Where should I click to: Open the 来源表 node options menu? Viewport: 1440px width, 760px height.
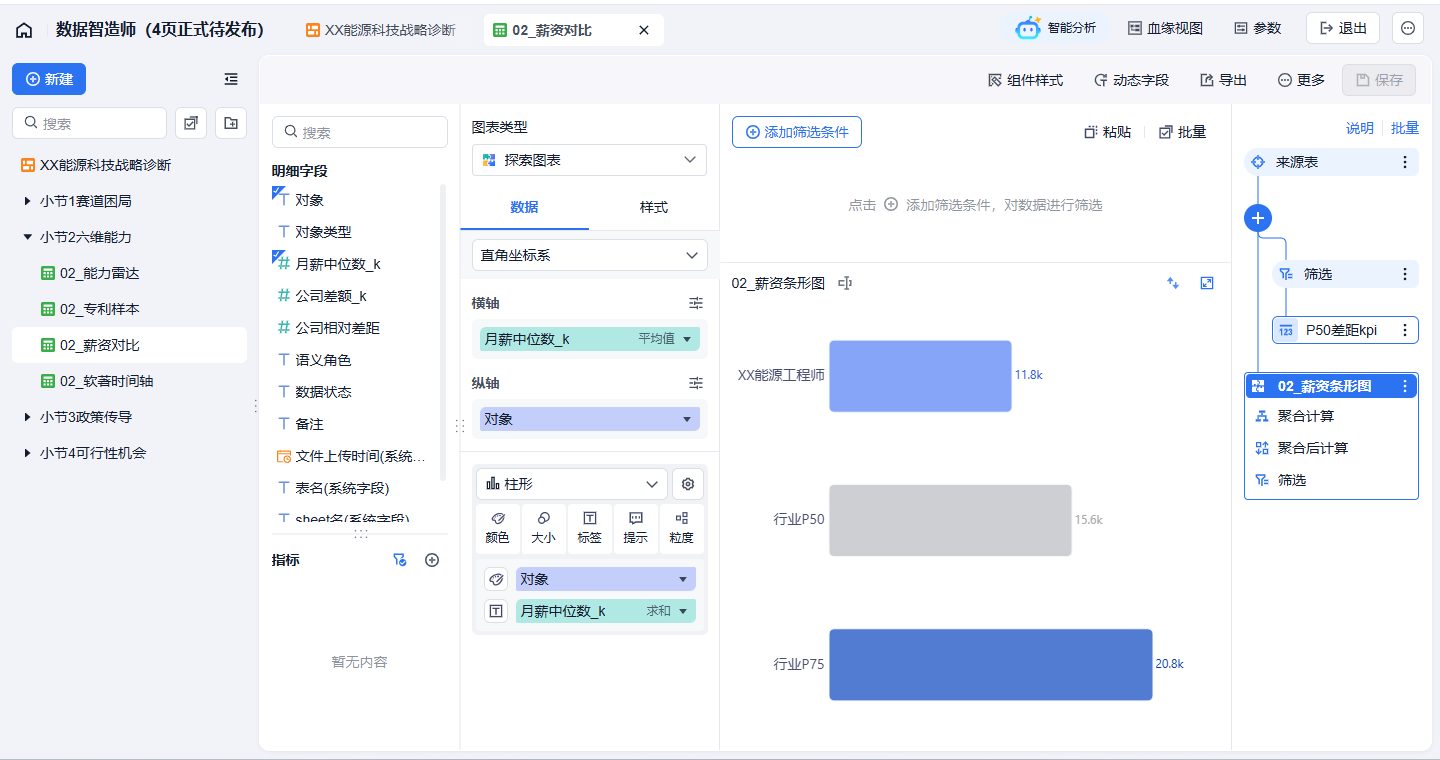click(1405, 162)
